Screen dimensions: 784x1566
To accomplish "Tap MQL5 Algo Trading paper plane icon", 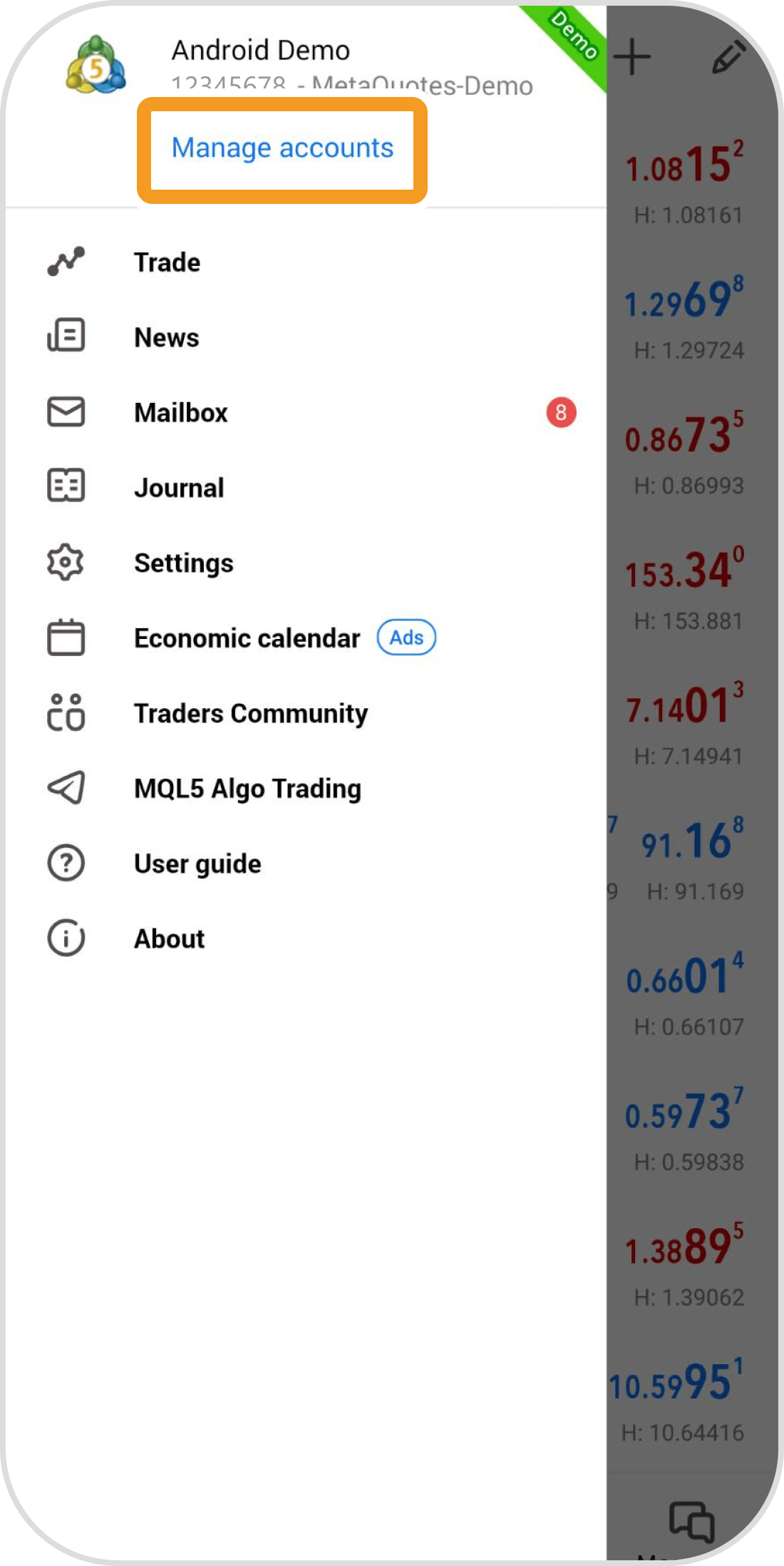I will 66,788.
